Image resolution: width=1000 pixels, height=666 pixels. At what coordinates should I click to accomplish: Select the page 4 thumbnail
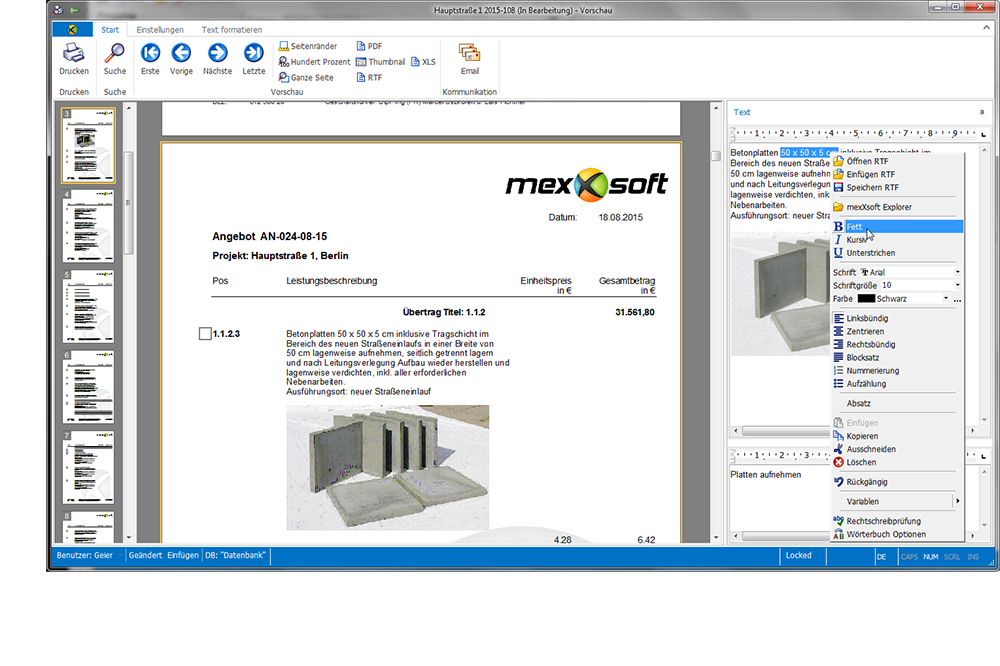click(x=88, y=226)
